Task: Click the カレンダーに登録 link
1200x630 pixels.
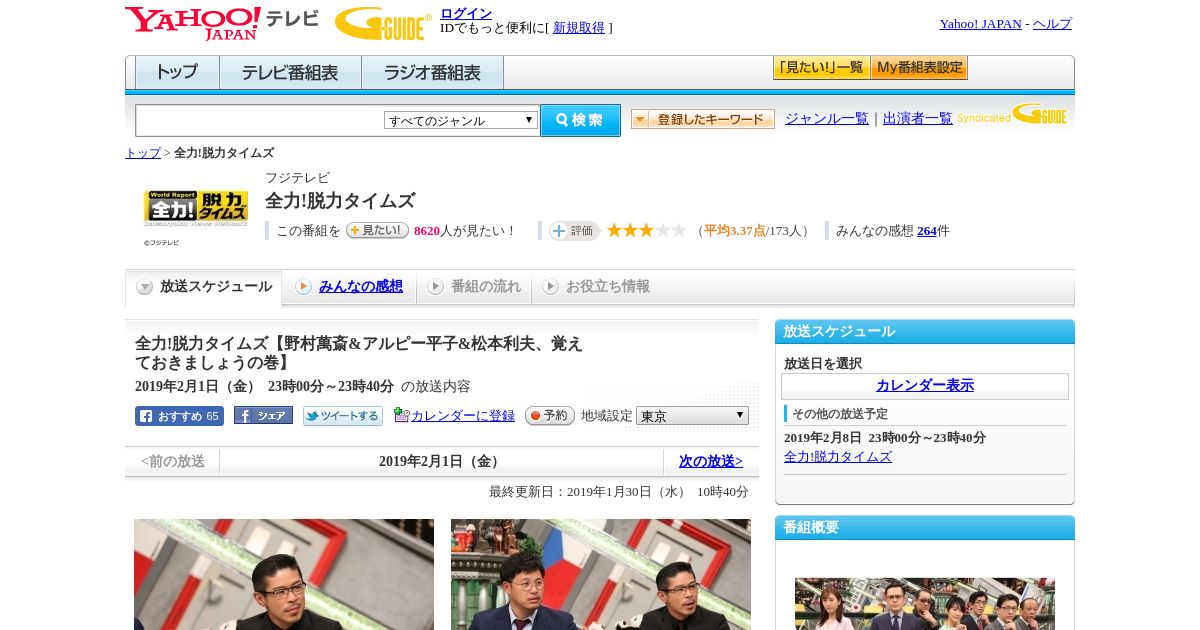Action: tap(463, 416)
